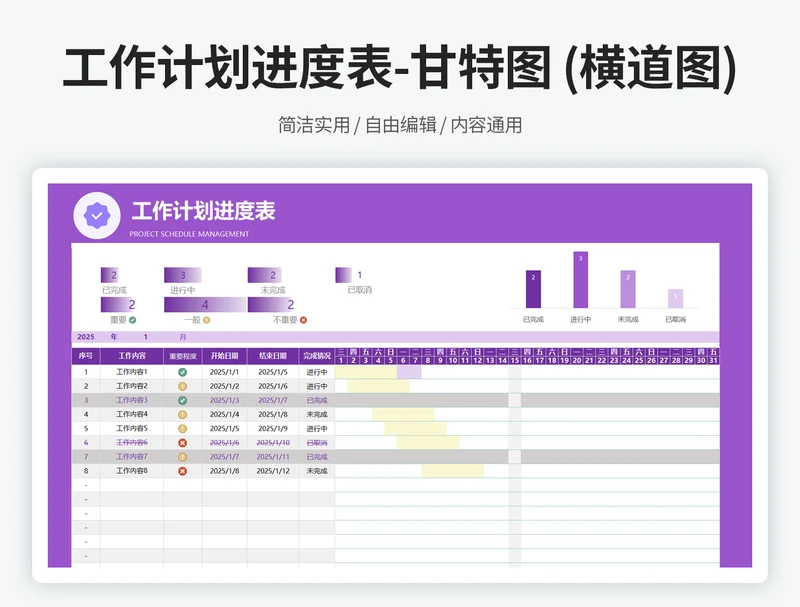Click the Gantt bar for 工作内容2
Viewport: 800px width, 607px height.
pos(378,386)
